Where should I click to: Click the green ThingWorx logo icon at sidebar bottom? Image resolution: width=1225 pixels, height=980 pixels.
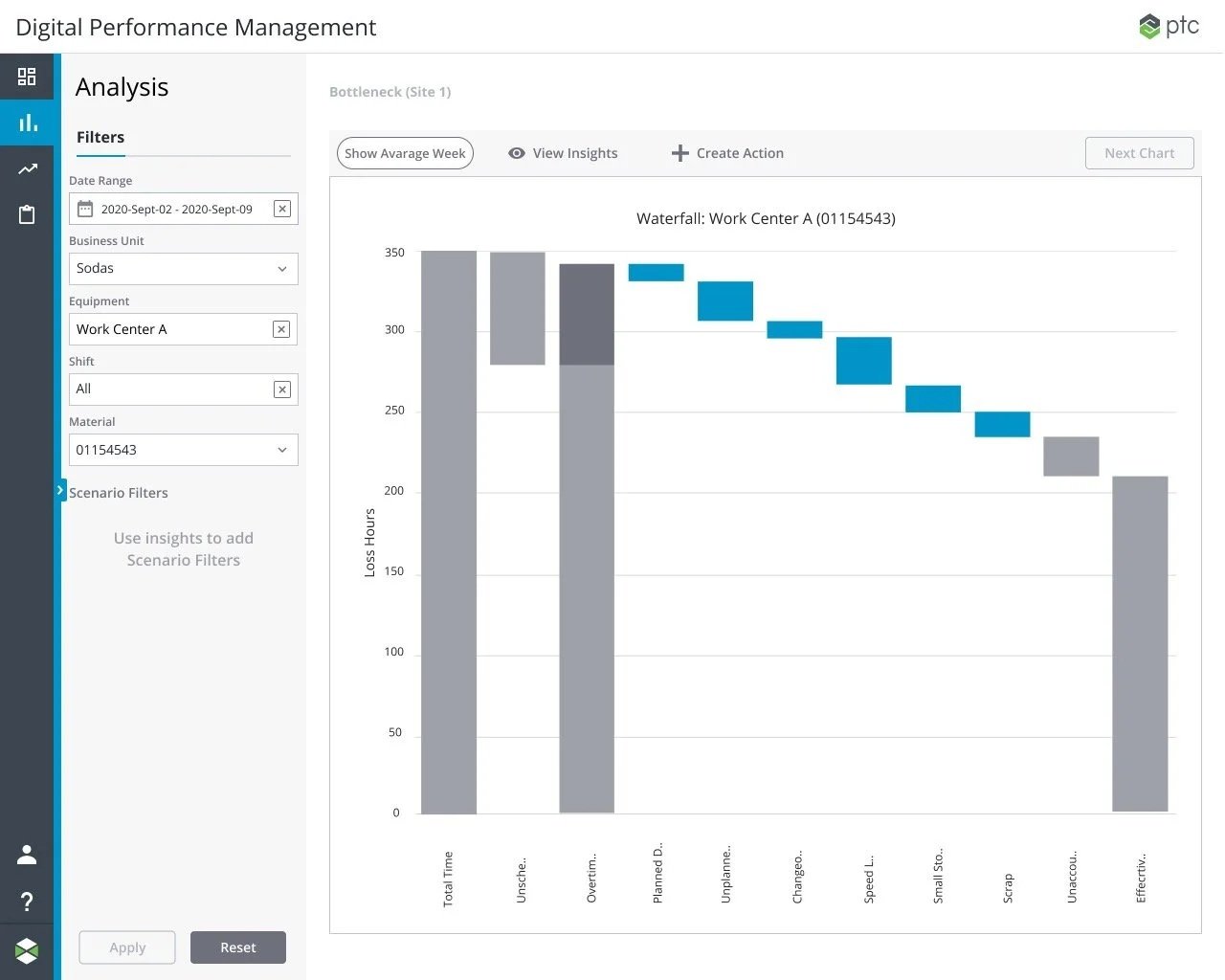click(x=27, y=950)
